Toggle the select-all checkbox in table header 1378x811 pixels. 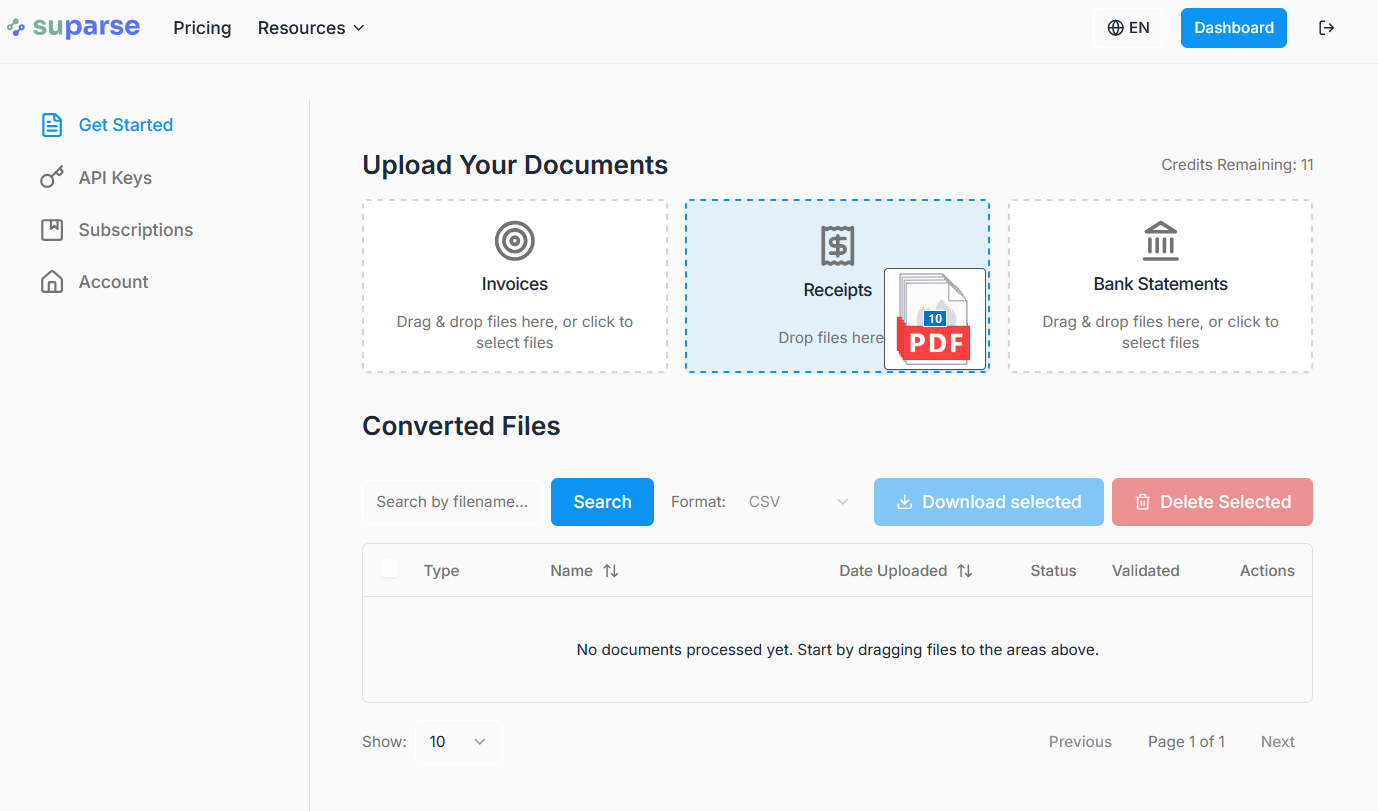(x=389, y=569)
